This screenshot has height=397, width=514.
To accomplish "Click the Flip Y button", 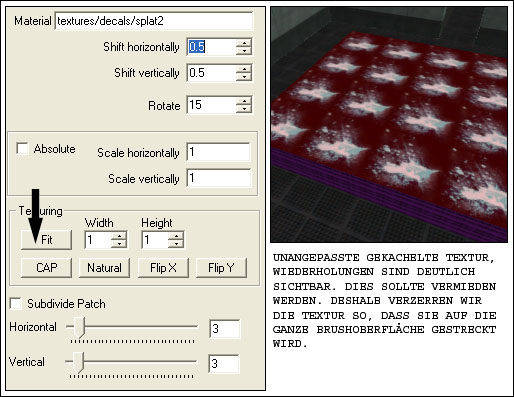I will click(221, 268).
